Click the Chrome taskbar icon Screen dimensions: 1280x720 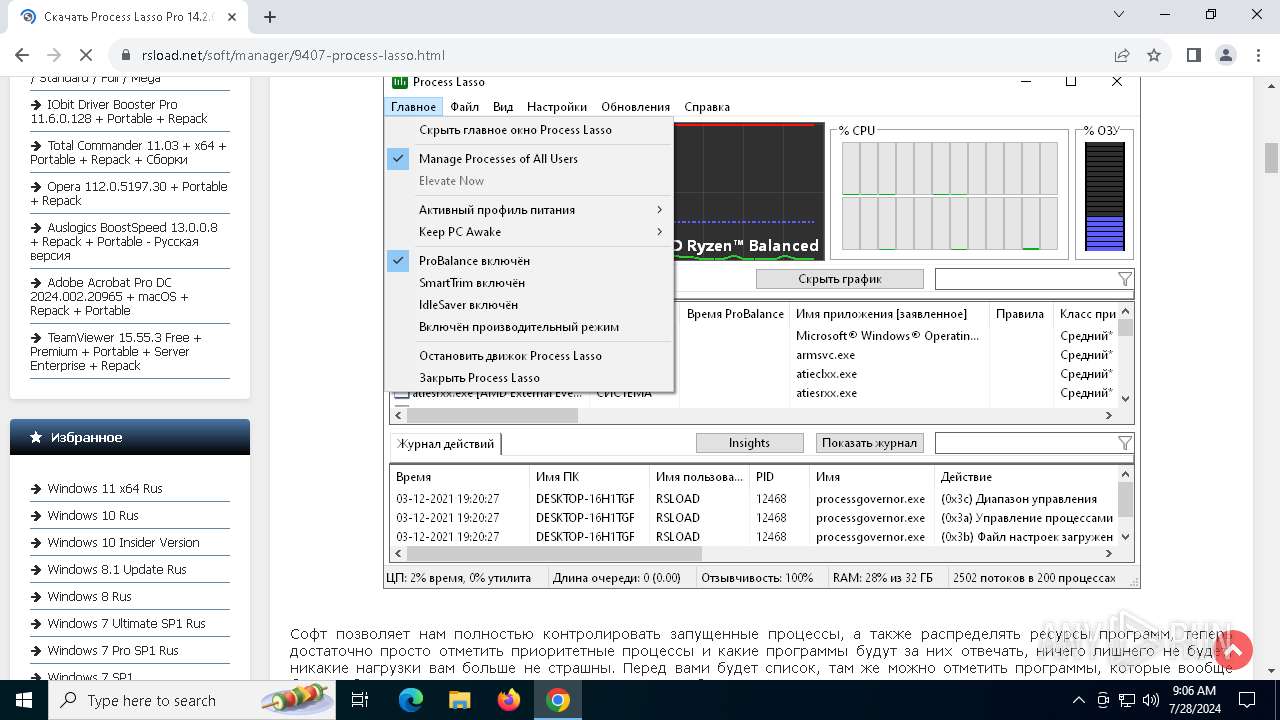[557, 700]
